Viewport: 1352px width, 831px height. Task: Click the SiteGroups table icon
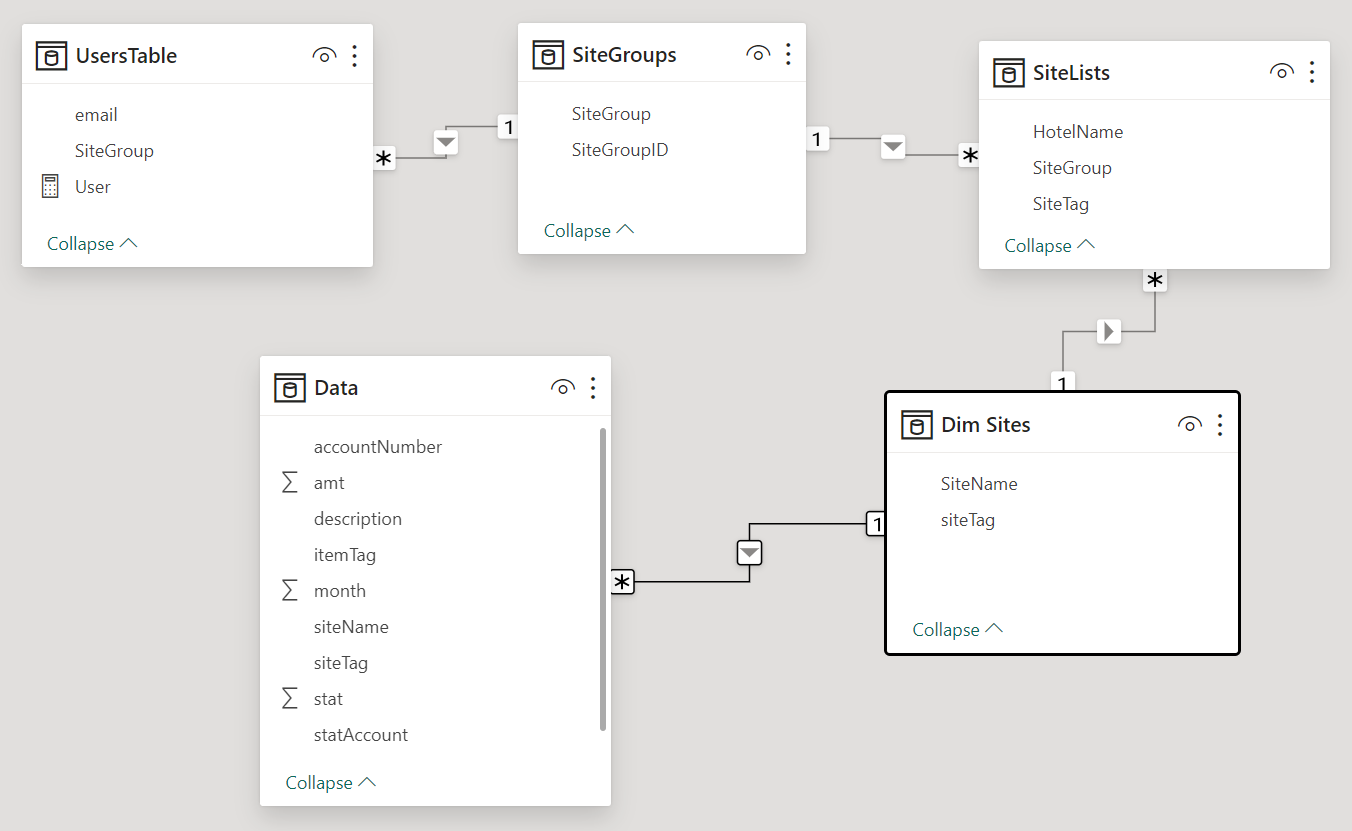click(x=547, y=55)
